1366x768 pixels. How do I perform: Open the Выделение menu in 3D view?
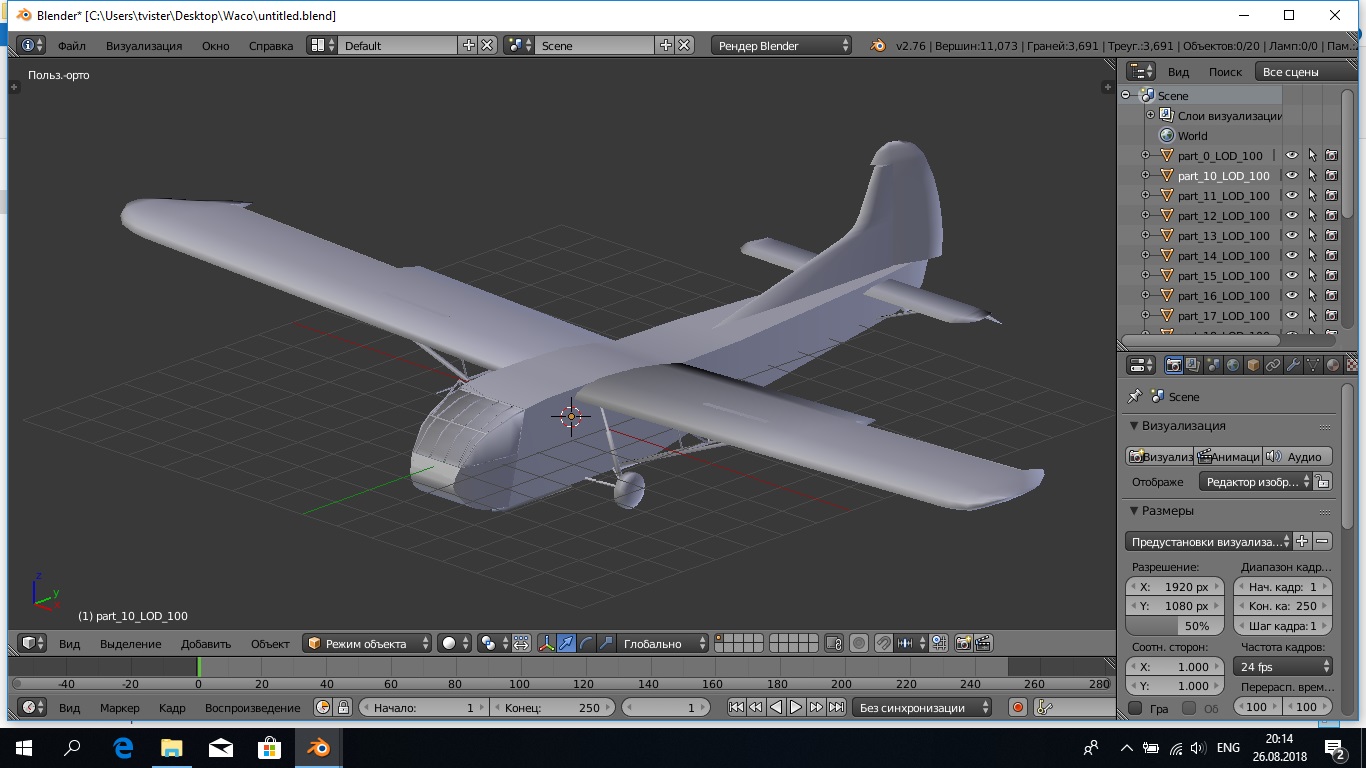130,643
